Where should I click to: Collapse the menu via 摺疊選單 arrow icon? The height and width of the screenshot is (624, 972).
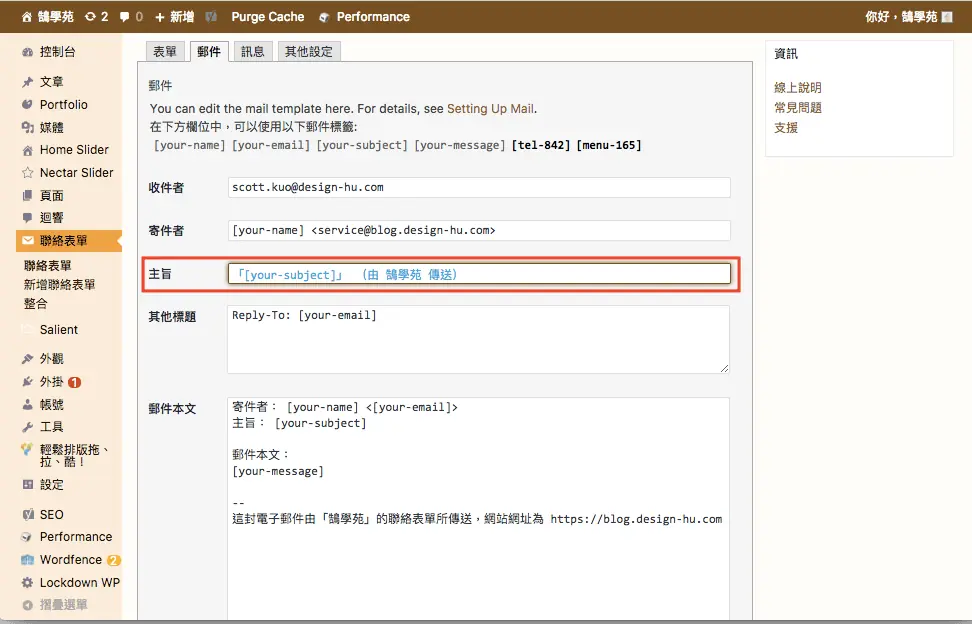pyautogui.click(x=27, y=605)
